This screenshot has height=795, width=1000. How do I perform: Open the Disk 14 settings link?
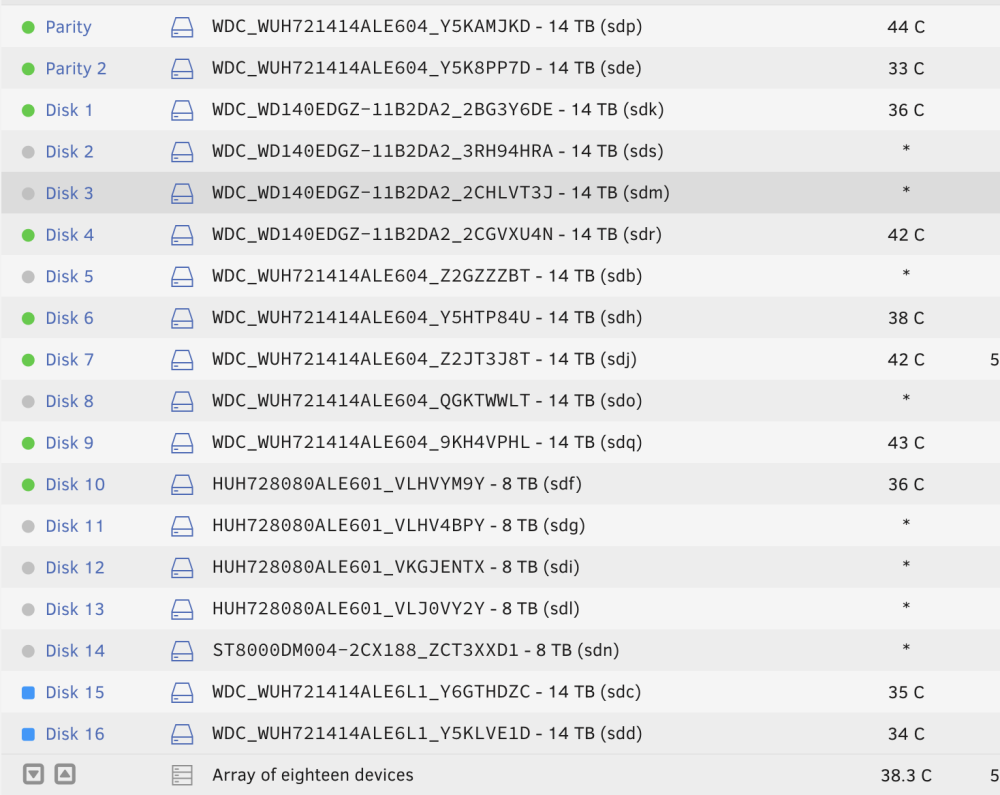[x=75, y=651]
